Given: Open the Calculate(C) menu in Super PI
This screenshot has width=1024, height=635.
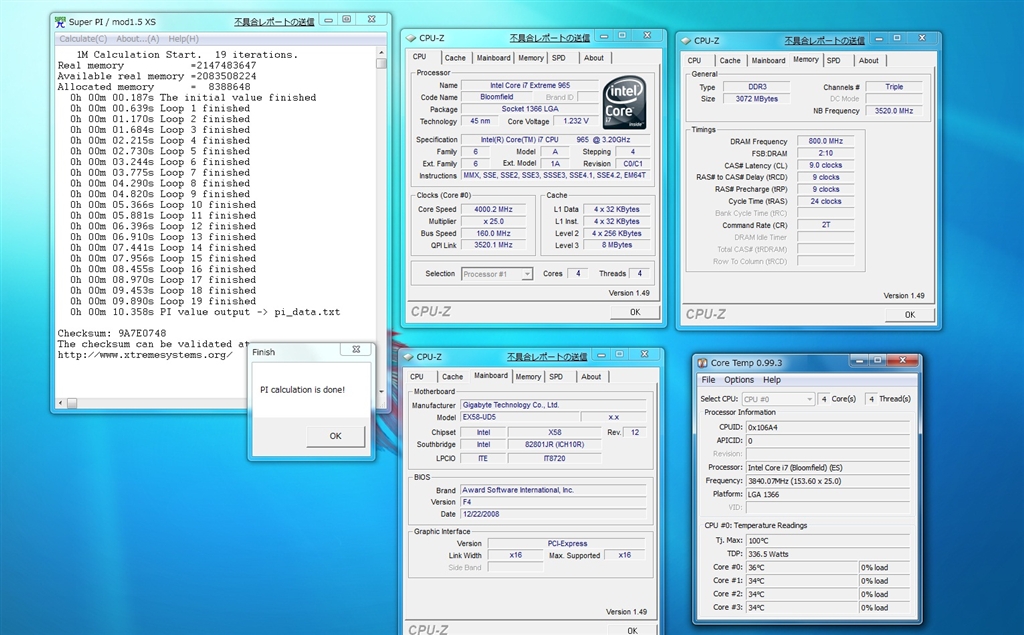Looking at the screenshot, I should [84, 39].
